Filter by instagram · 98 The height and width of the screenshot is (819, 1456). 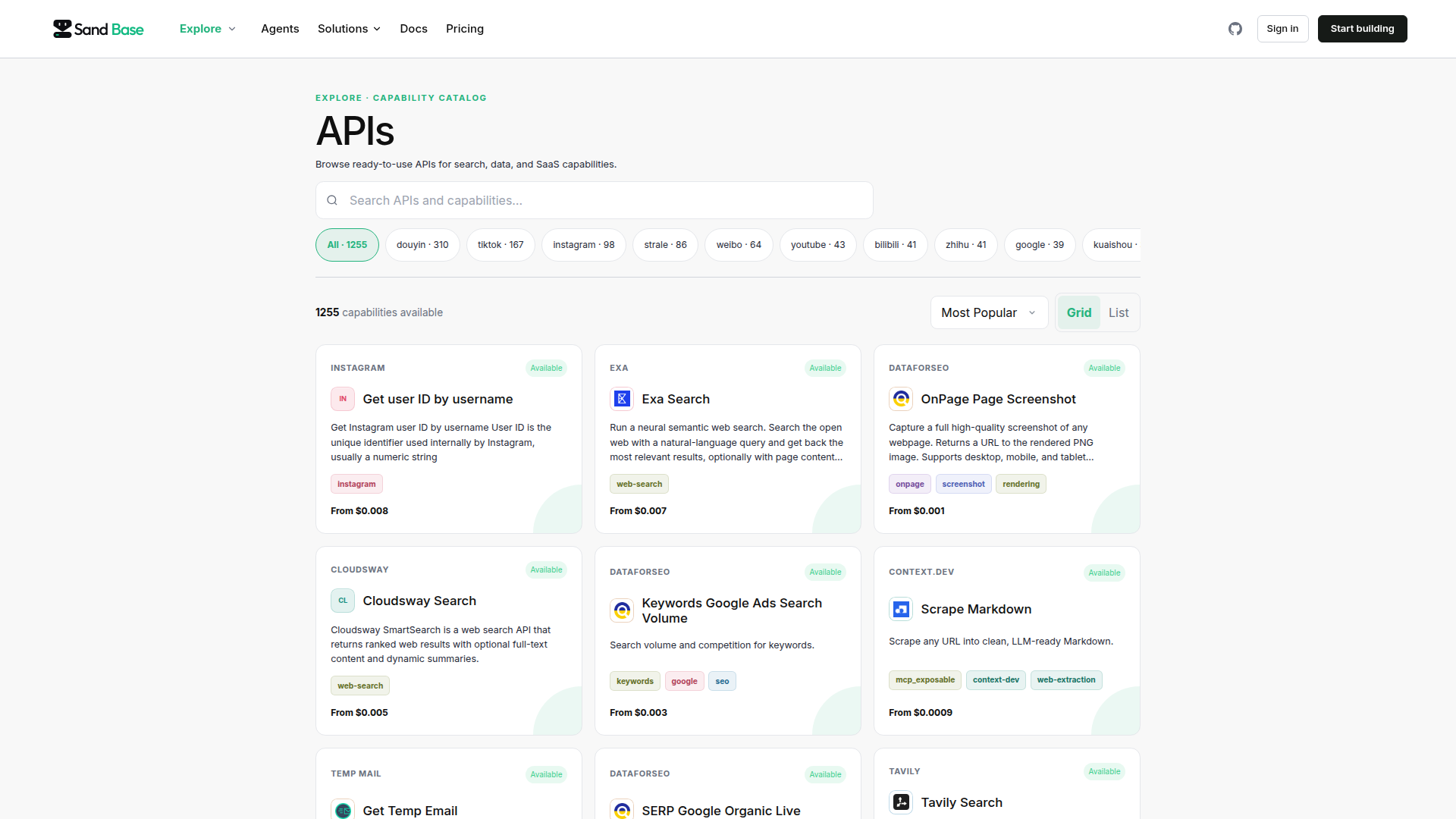pyautogui.click(x=584, y=245)
